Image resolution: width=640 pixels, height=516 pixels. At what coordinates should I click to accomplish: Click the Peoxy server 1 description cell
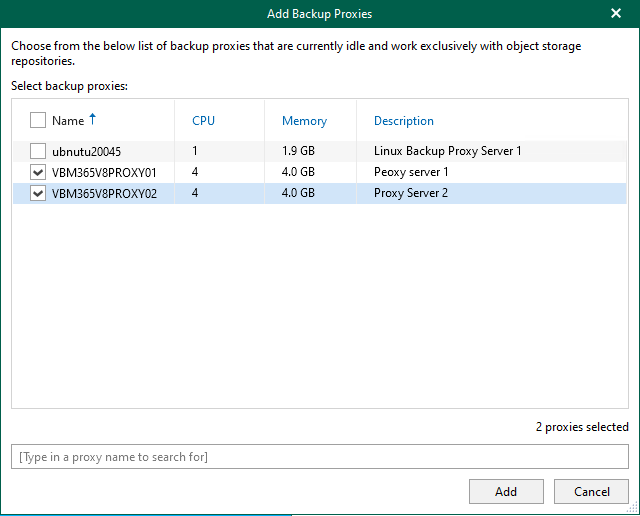410,172
